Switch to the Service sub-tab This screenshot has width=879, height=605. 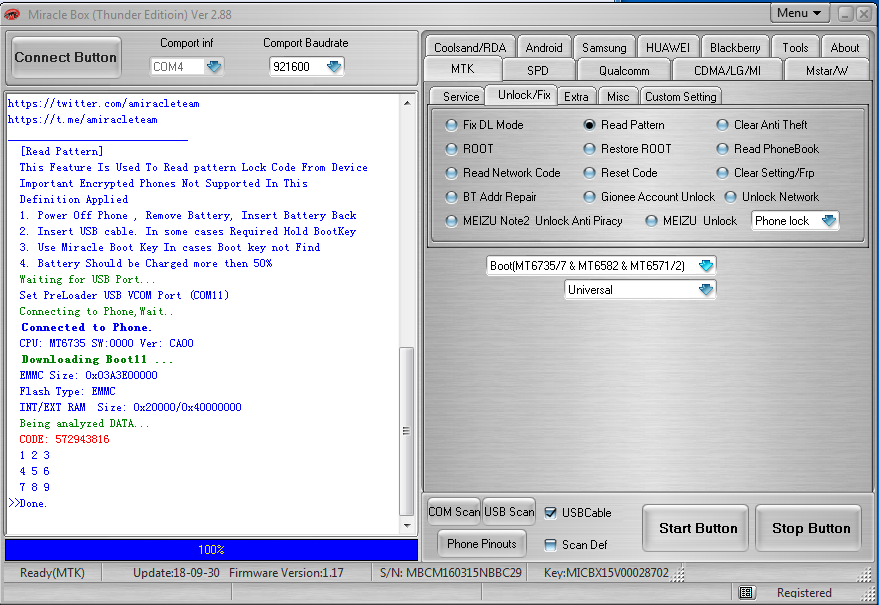[461, 96]
